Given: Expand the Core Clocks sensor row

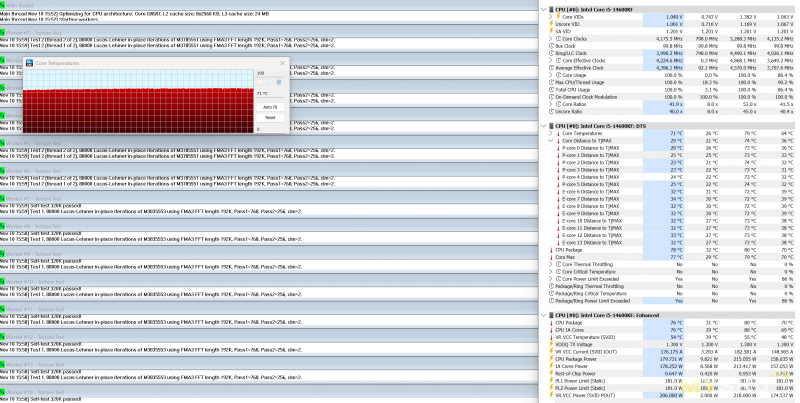Looking at the screenshot, I should point(548,39).
